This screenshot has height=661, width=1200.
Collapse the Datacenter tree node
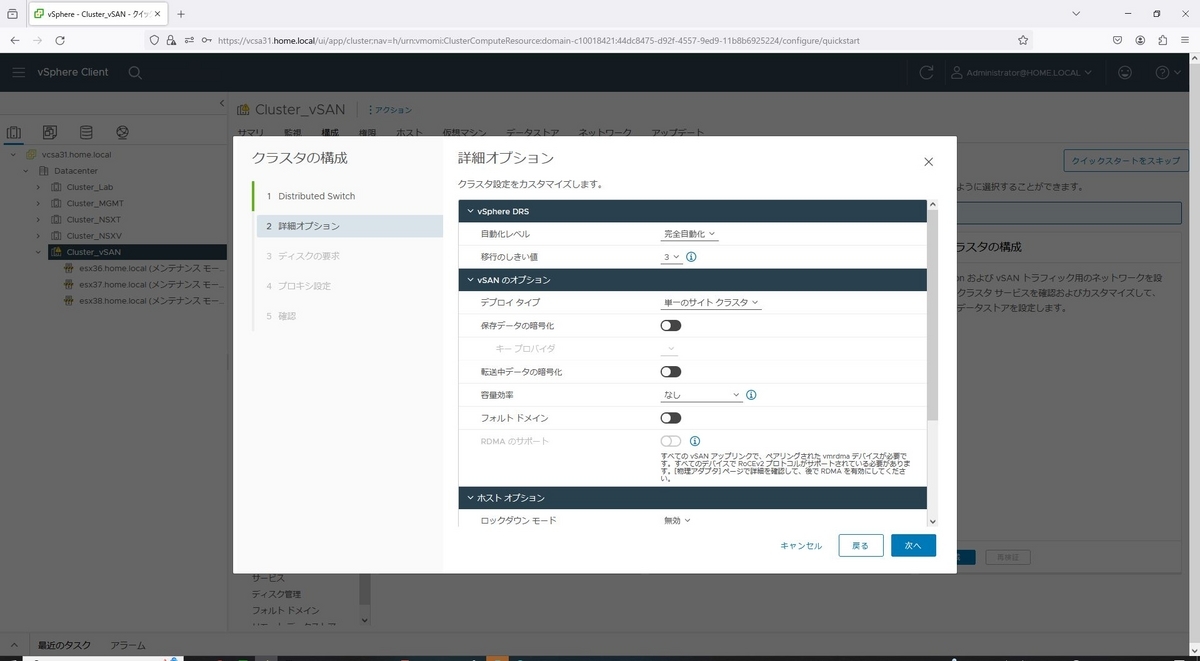tap(26, 171)
